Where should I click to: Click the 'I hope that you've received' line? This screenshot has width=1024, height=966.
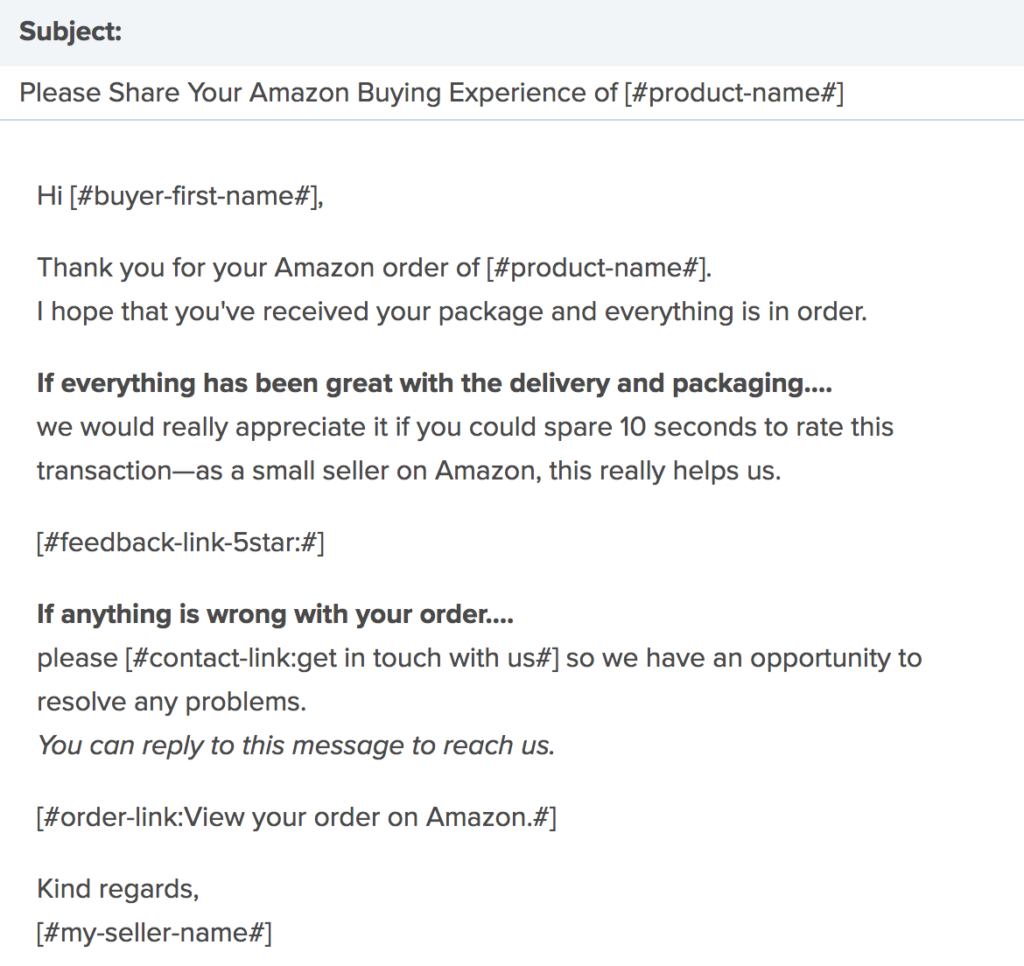[x=452, y=311]
